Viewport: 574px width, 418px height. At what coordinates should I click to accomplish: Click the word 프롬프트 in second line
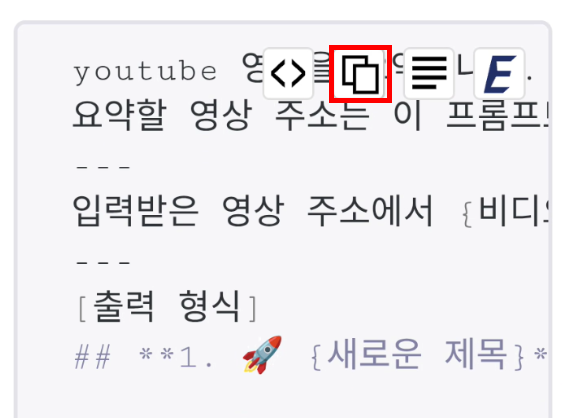click(x=498, y=116)
